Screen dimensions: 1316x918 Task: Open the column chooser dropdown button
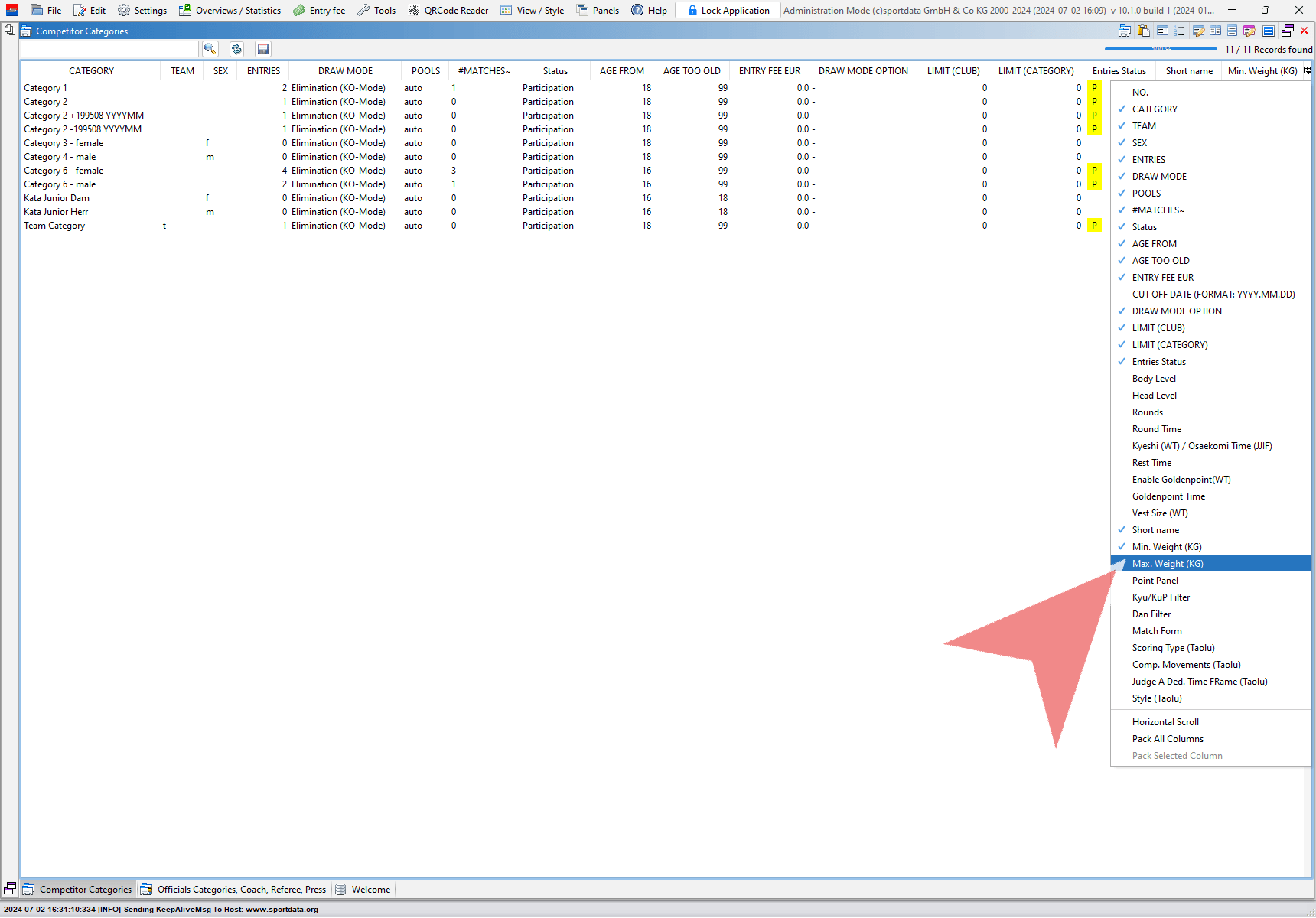click(x=1308, y=70)
